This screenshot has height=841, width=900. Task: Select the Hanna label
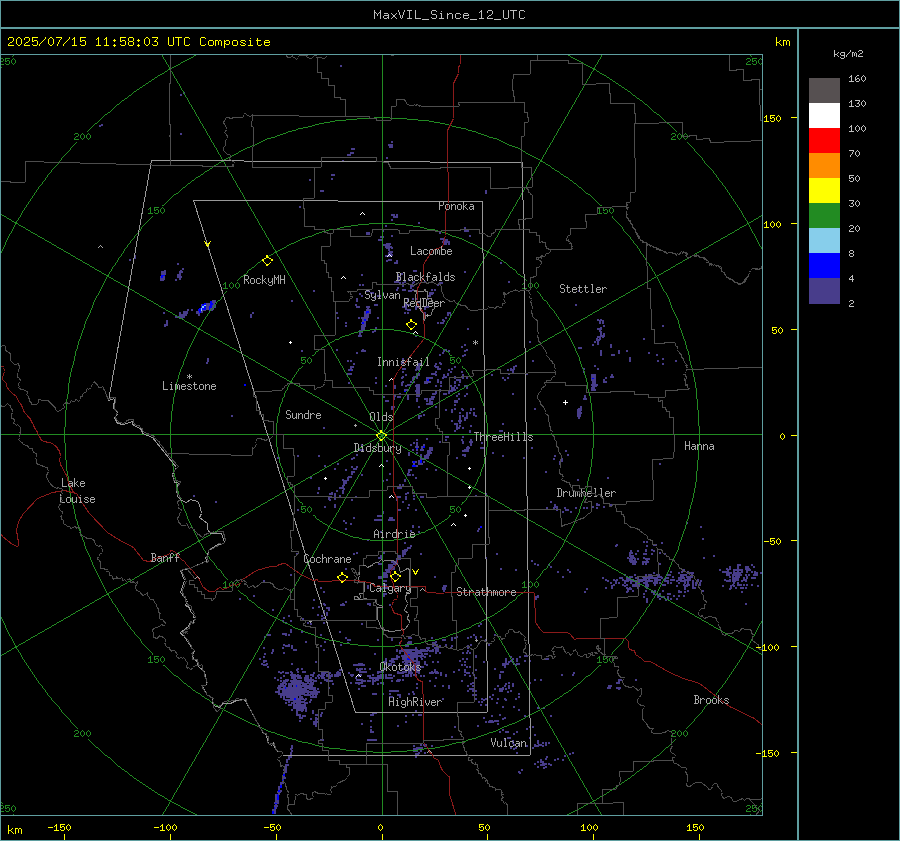click(699, 446)
